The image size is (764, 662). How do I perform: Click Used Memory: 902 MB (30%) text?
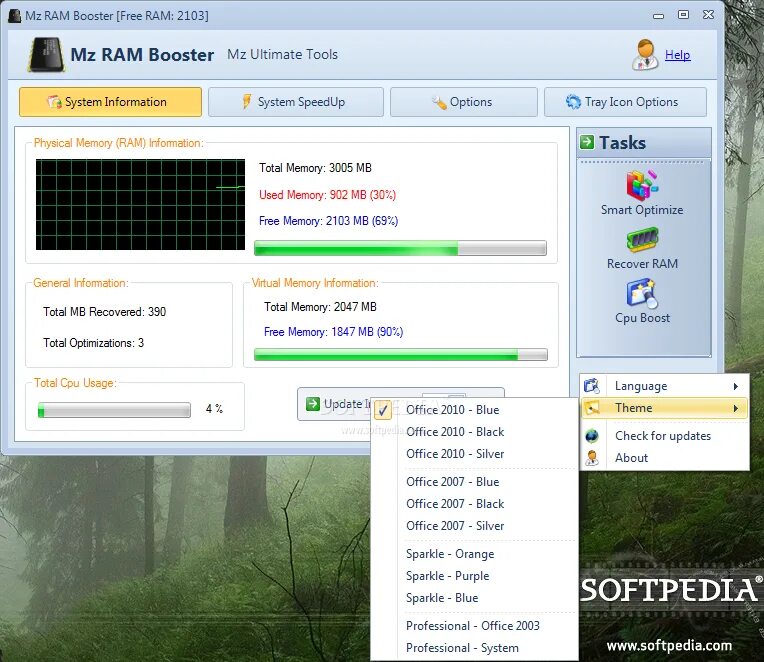pyautogui.click(x=327, y=195)
